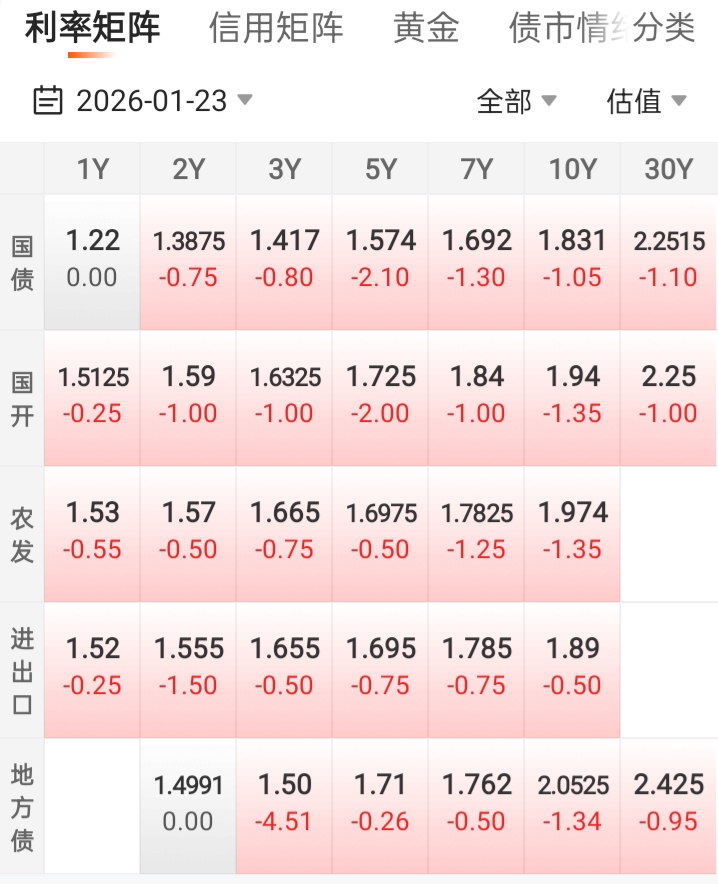
Task: Select the 进出口 row label
Action: click(x=22, y=671)
